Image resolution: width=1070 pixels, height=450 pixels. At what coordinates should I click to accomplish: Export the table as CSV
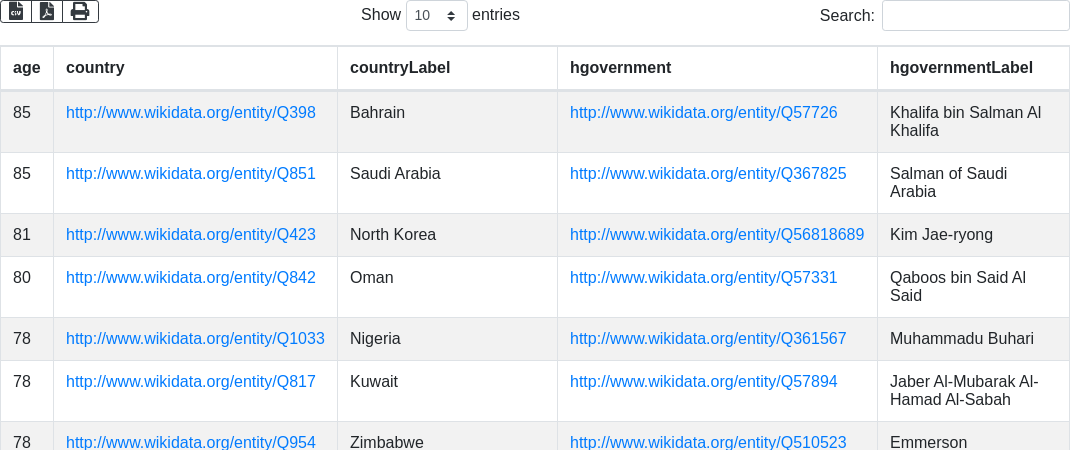click(x=16, y=11)
